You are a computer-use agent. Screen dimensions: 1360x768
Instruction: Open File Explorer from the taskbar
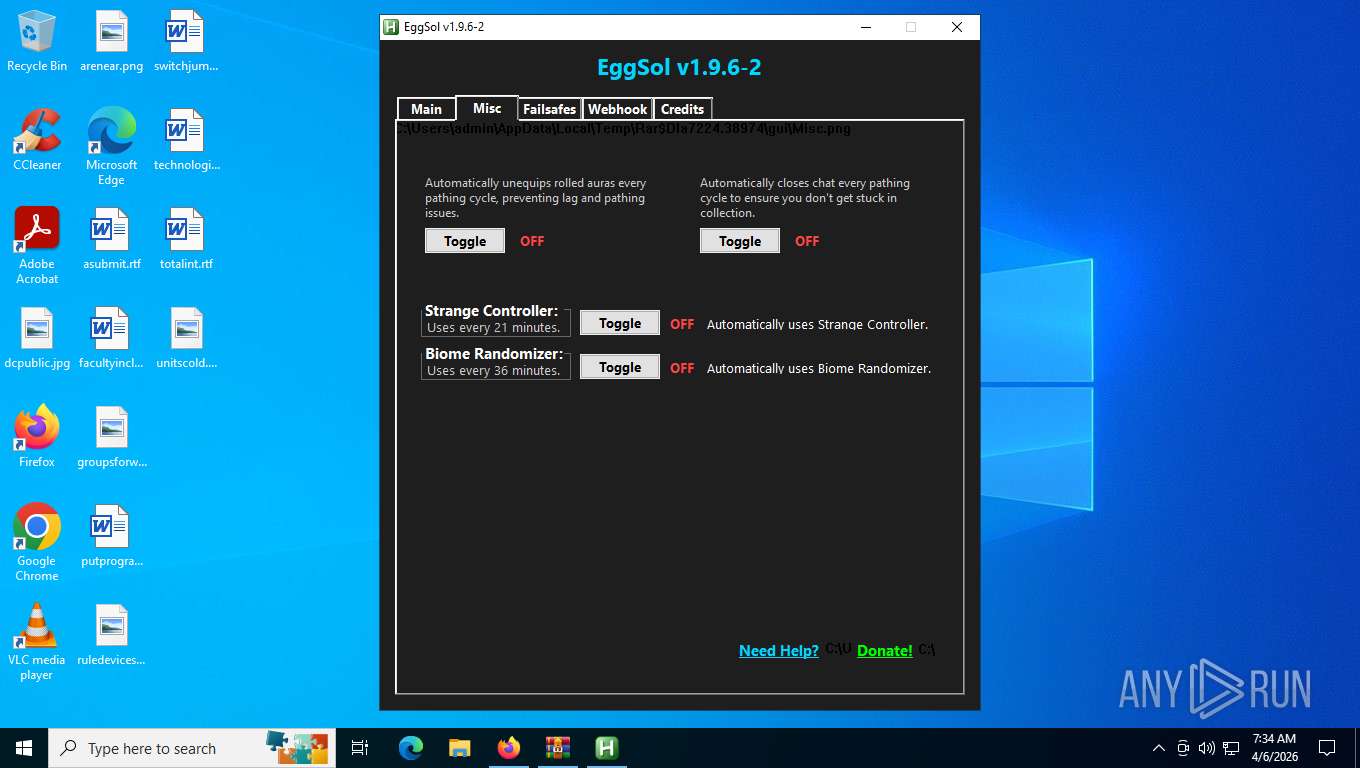pos(460,748)
